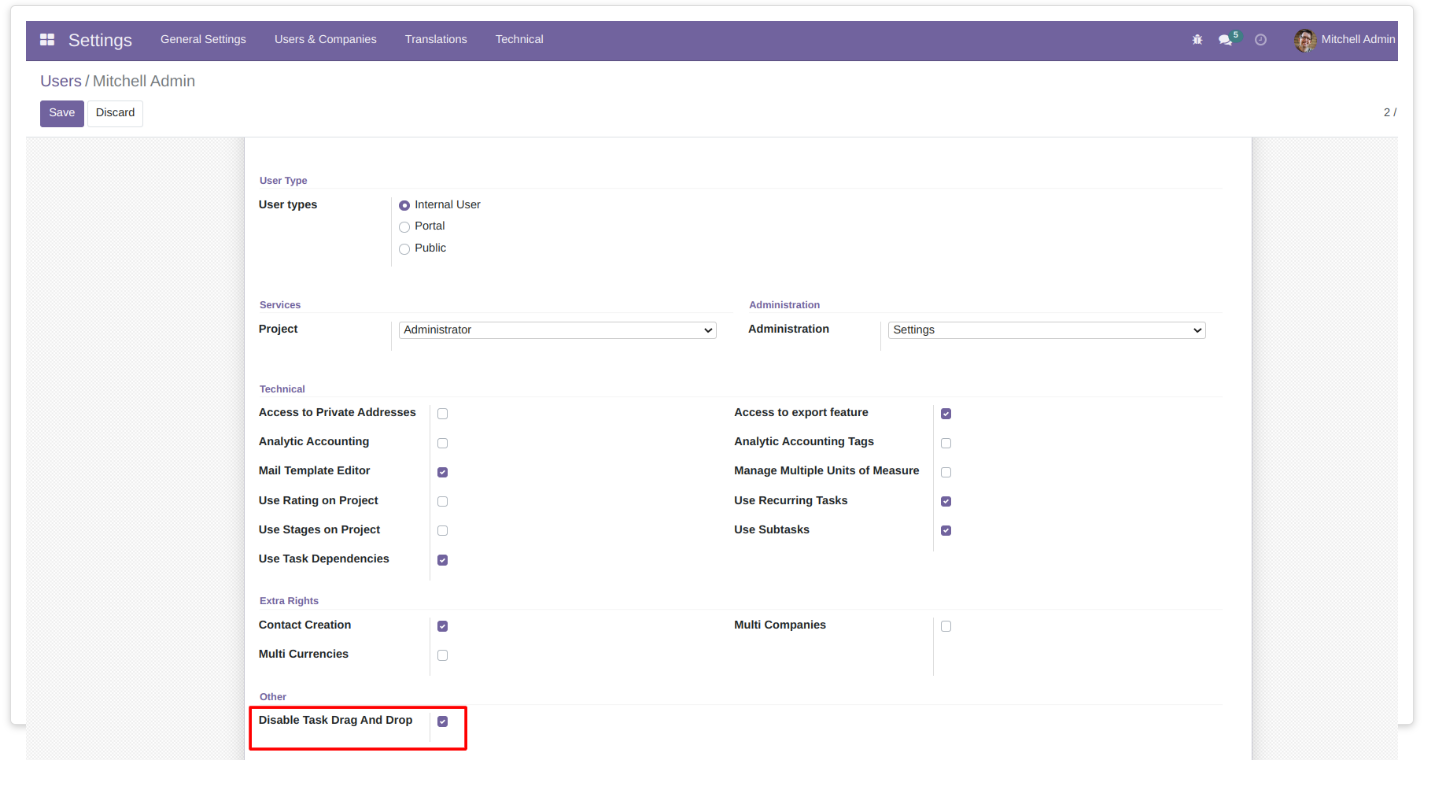
Task: Uncheck Mail Template Editor checkbox
Action: click(x=442, y=472)
